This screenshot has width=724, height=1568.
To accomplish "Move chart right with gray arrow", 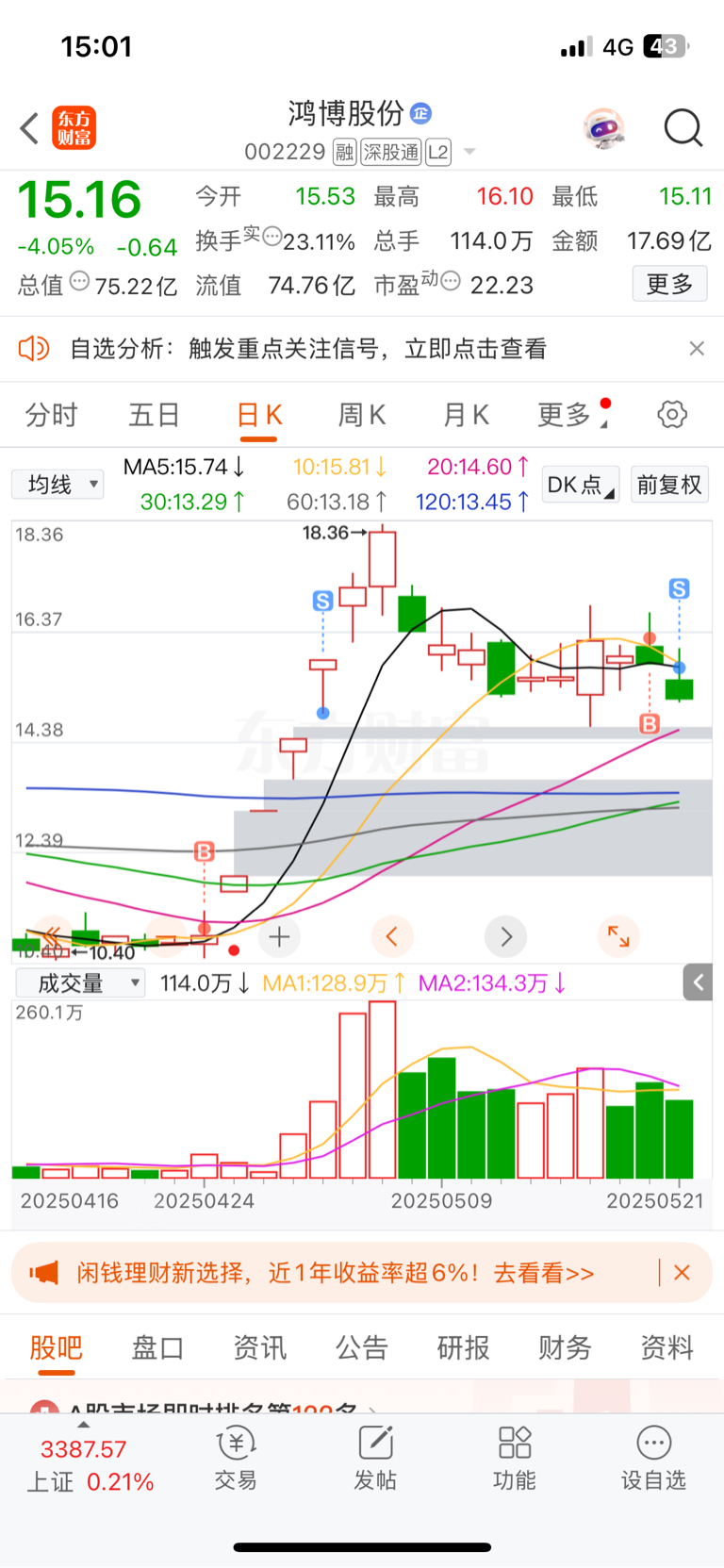I will (506, 936).
